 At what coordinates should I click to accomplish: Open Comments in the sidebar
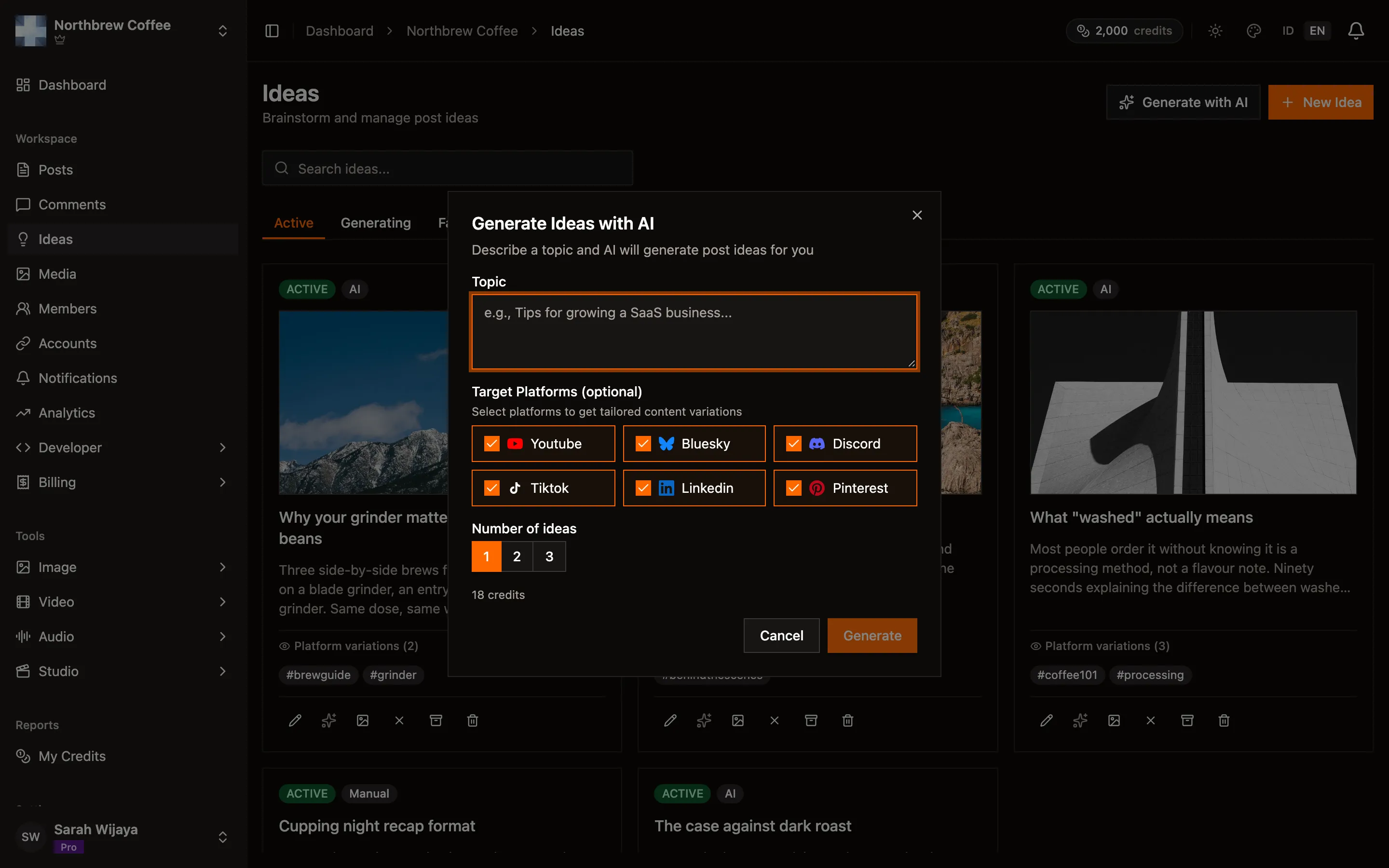(x=123, y=204)
